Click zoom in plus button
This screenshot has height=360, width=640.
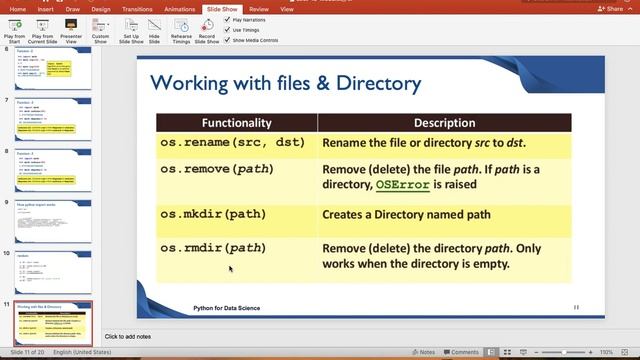[591, 352]
